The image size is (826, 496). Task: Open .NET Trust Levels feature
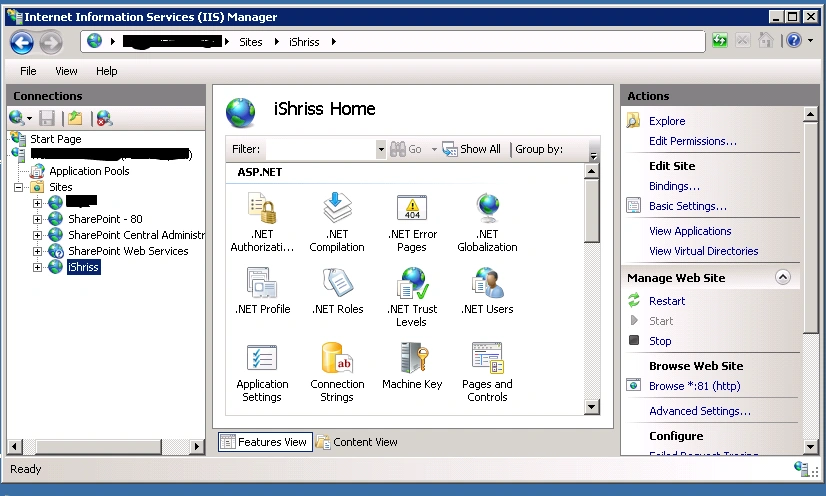[412, 297]
